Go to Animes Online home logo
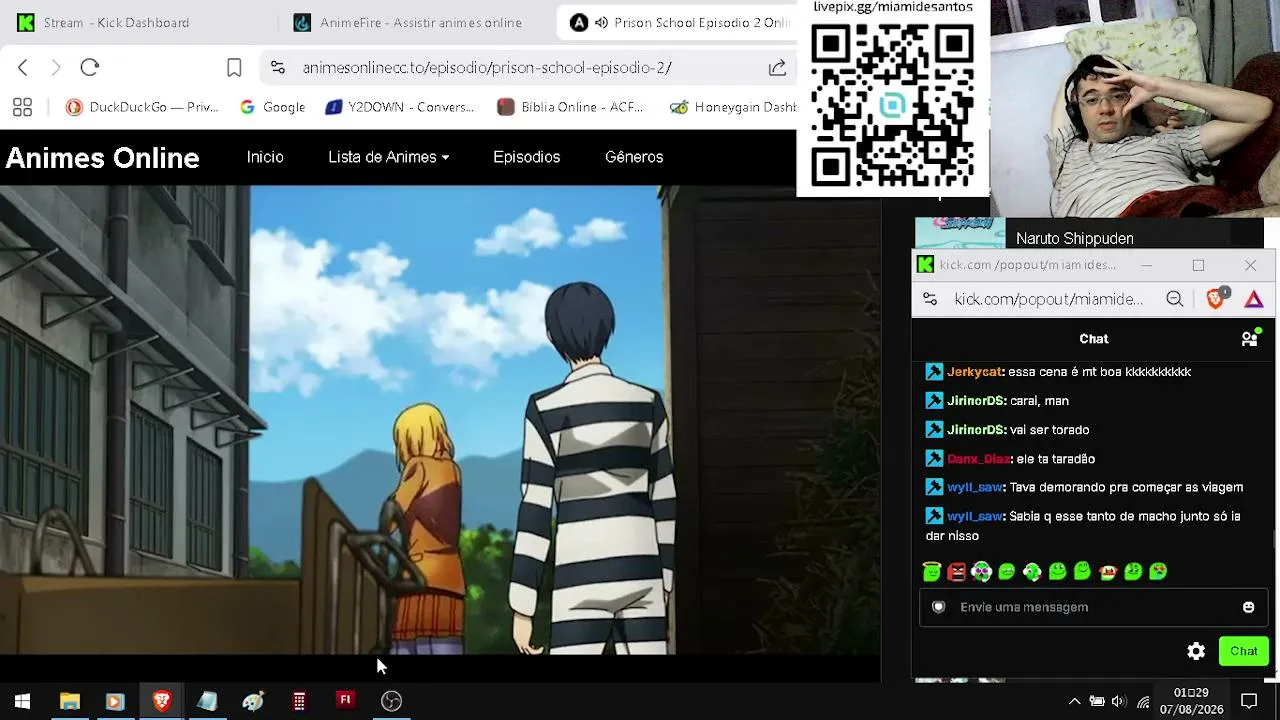Image resolution: width=1280 pixels, height=720 pixels. pos(102,158)
